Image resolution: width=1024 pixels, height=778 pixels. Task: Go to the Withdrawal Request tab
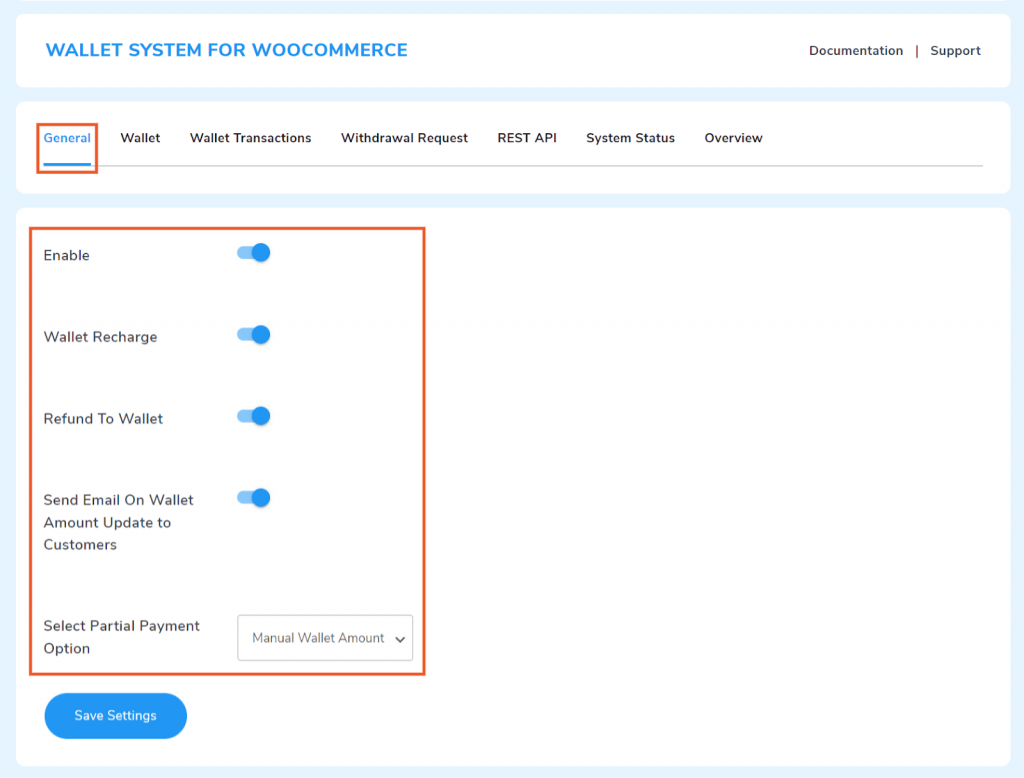(x=404, y=138)
